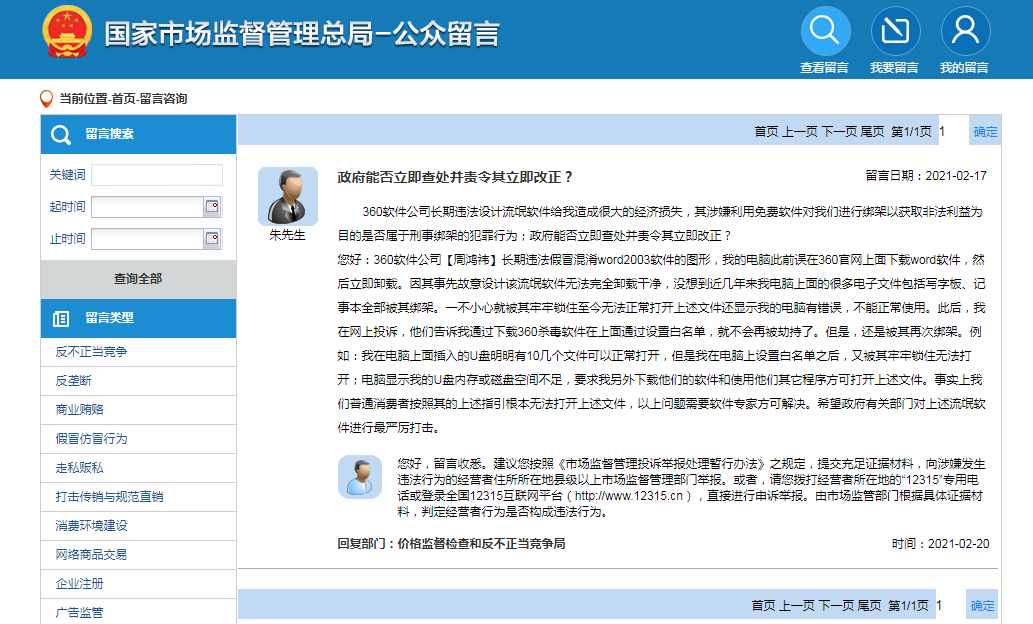Click the 留言搜索 panel header
Viewport: 1033px width, 624px height.
(x=138, y=134)
